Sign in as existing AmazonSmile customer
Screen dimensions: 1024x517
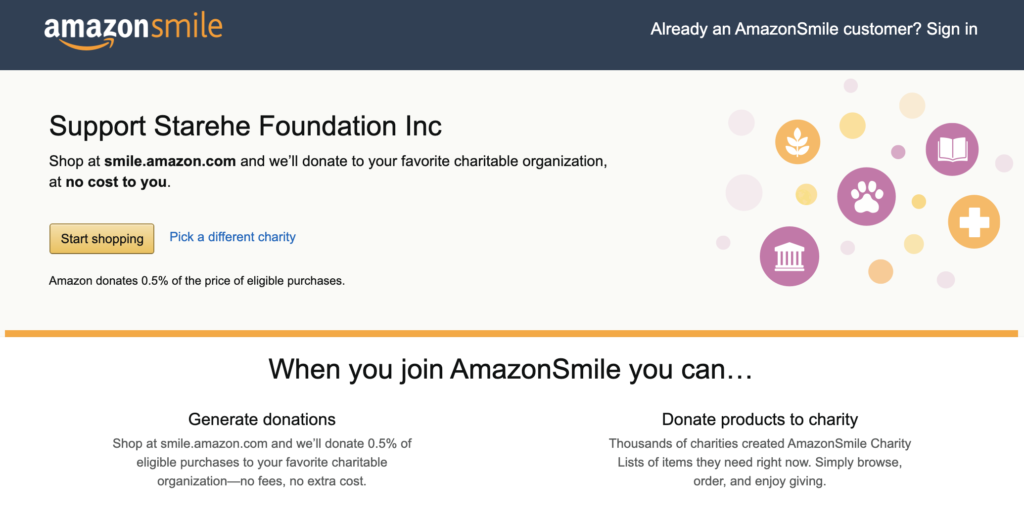click(x=813, y=29)
